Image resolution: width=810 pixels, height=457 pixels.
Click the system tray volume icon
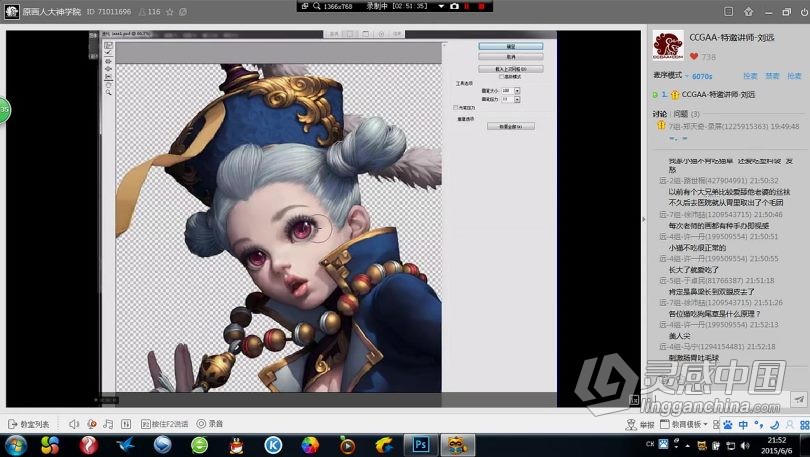744,445
